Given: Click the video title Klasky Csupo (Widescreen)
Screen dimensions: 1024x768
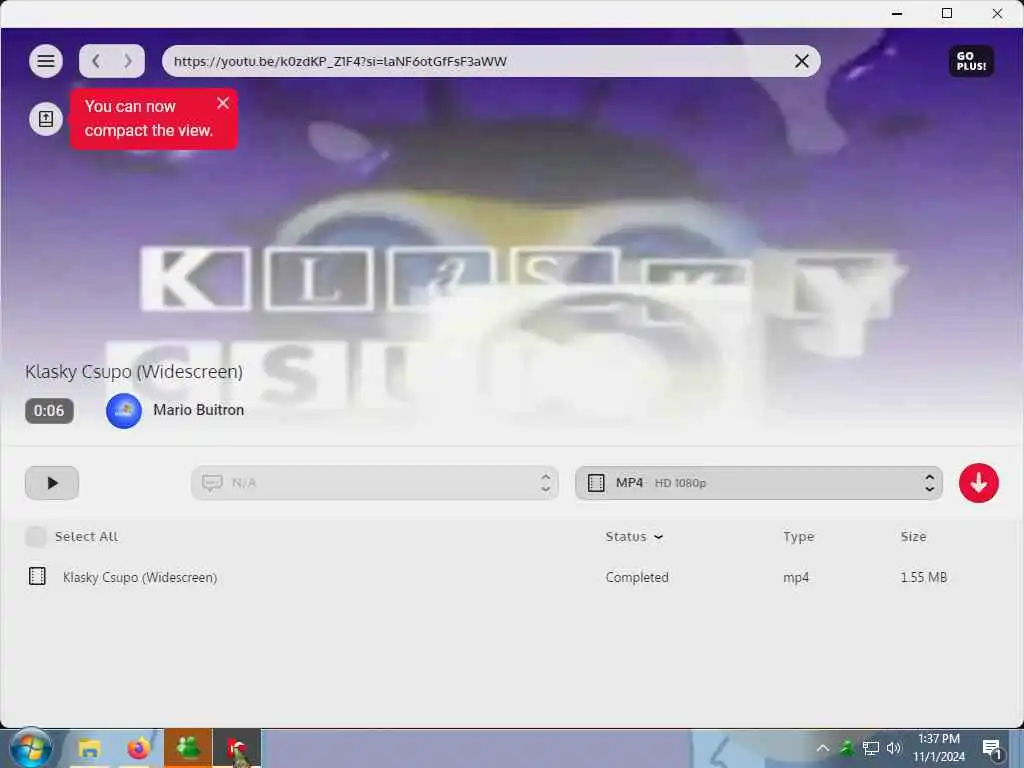Looking at the screenshot, I should (134, 372).
